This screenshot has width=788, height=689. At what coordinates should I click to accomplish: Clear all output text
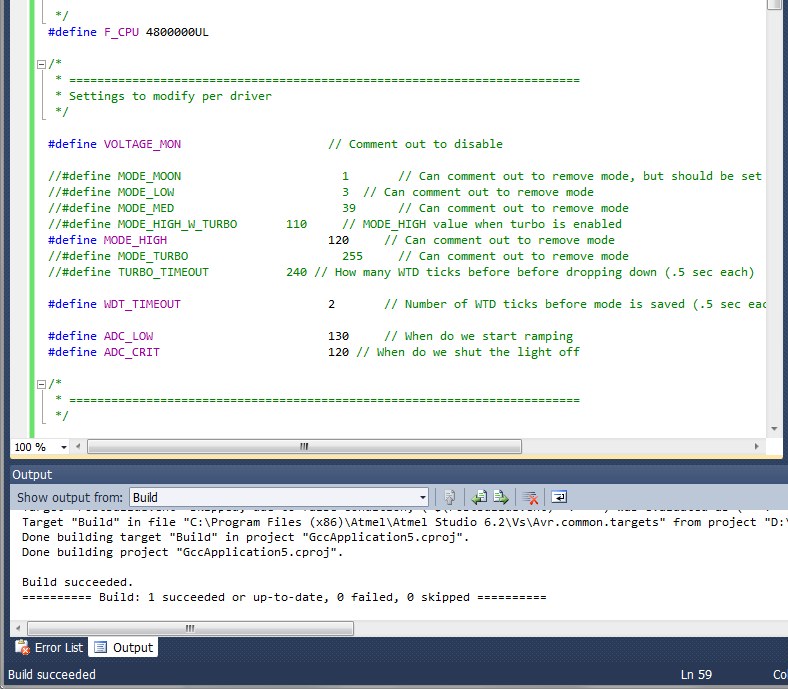pos(530,498)
